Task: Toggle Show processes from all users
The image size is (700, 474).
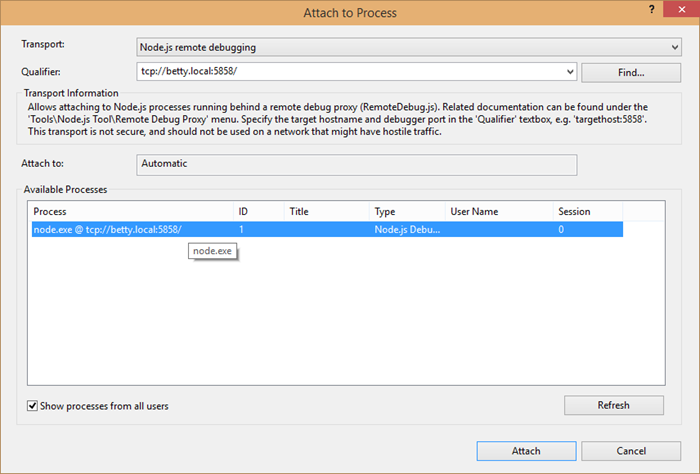Action: pyautogui.click(x=33, y=405)
